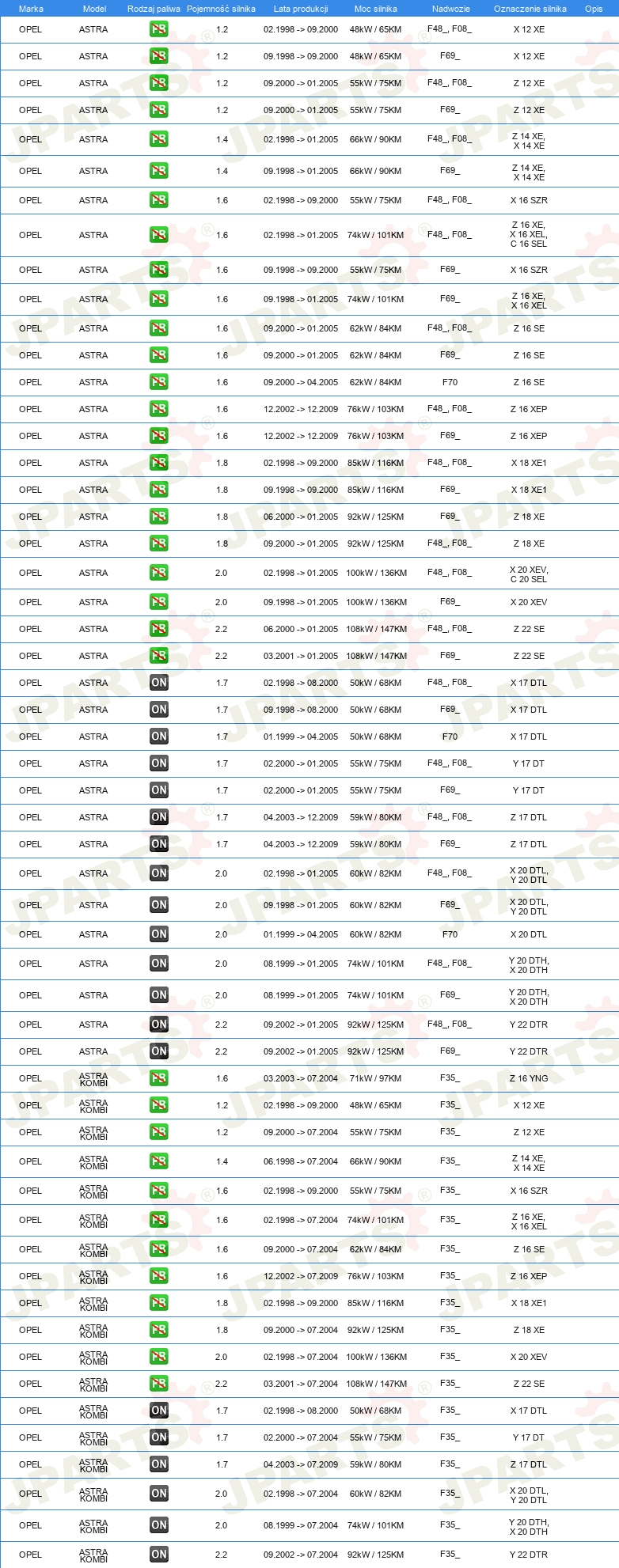Select ON icon in ASTRA KOMBI Z 17 DTL row
This screenshot has width=619, height=1568.
pos(159,1464)
